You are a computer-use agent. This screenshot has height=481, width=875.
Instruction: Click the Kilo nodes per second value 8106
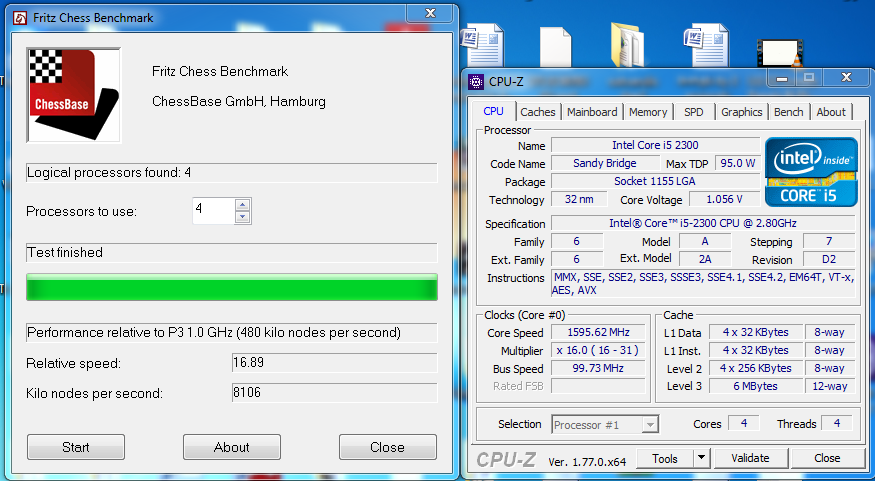[x=334, y=392]
